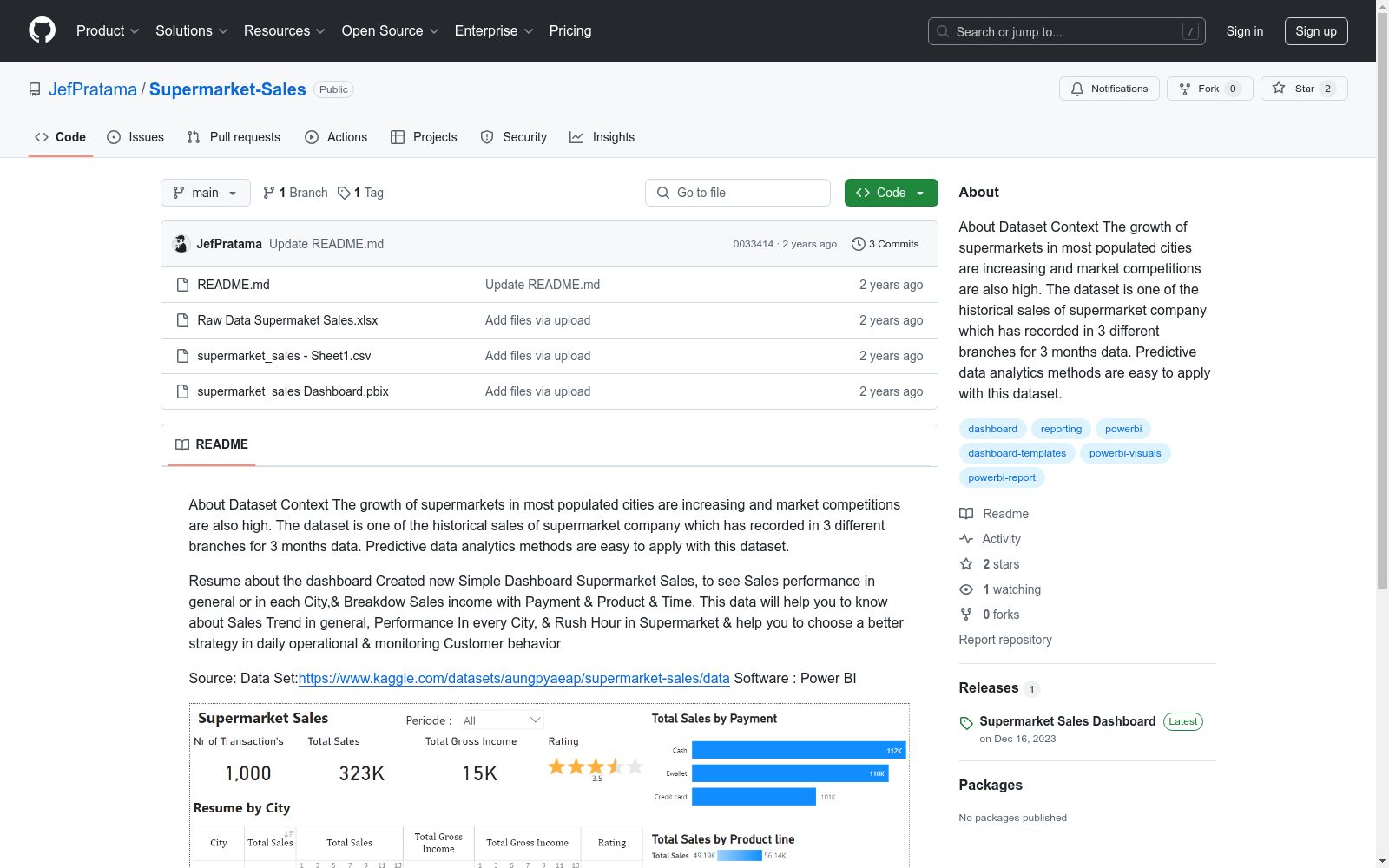The height and width of the screenshot is (868, 1389).
Task: Click the slash shortcut icon in search bar
Action: tap(1190, 31)
